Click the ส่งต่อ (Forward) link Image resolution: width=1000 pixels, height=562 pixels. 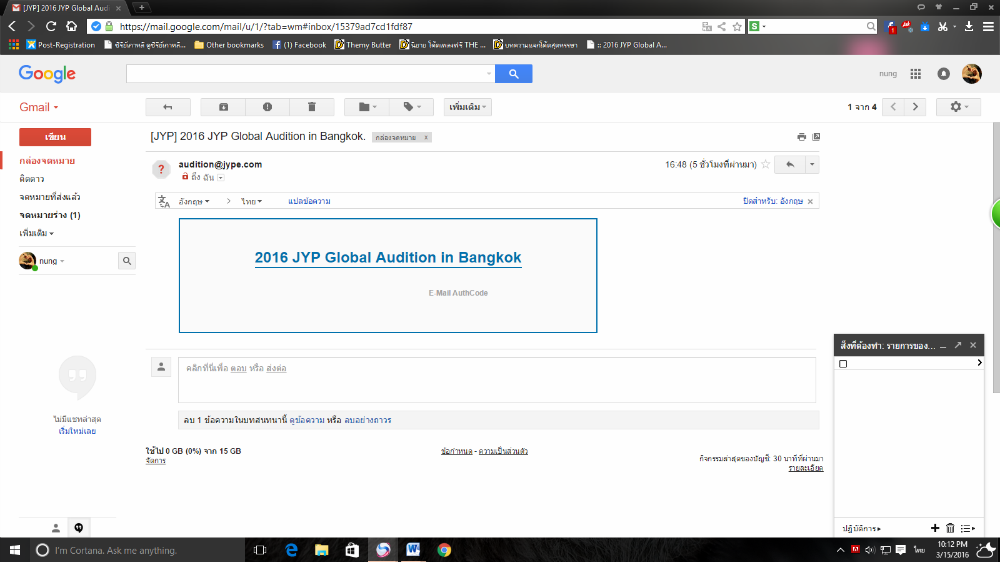(x=276, y=368)
